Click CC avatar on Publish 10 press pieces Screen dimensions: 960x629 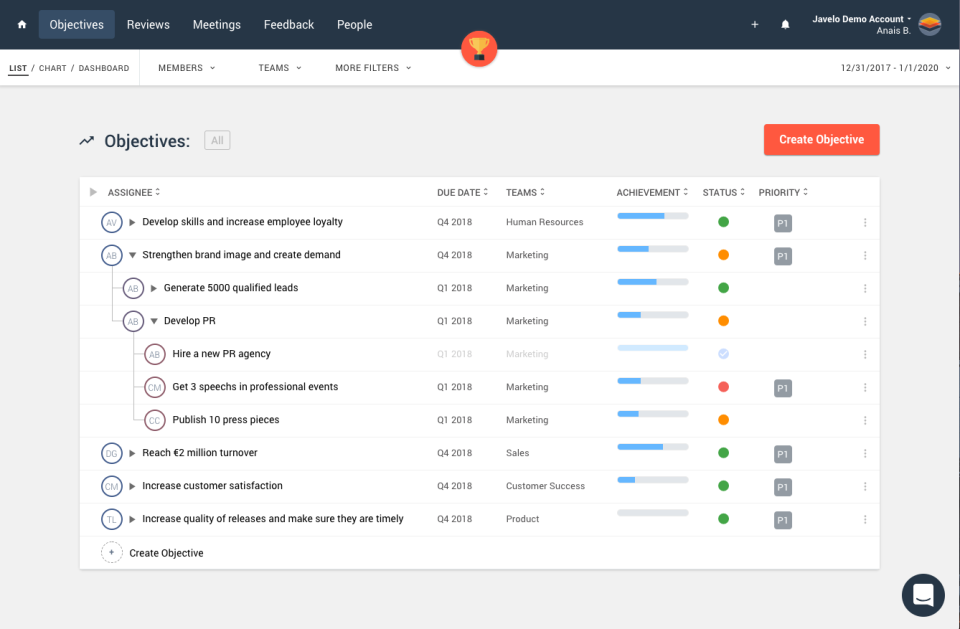coord(154,420)
